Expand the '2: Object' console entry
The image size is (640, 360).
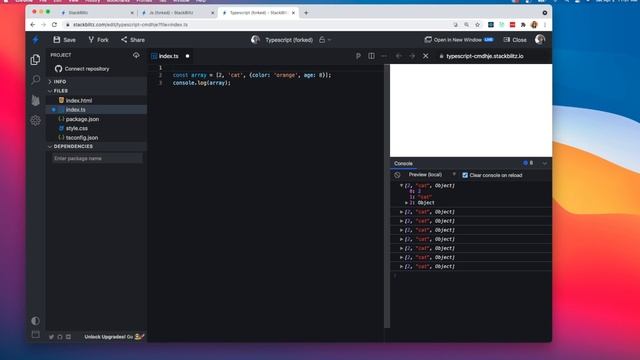point(407,203)
